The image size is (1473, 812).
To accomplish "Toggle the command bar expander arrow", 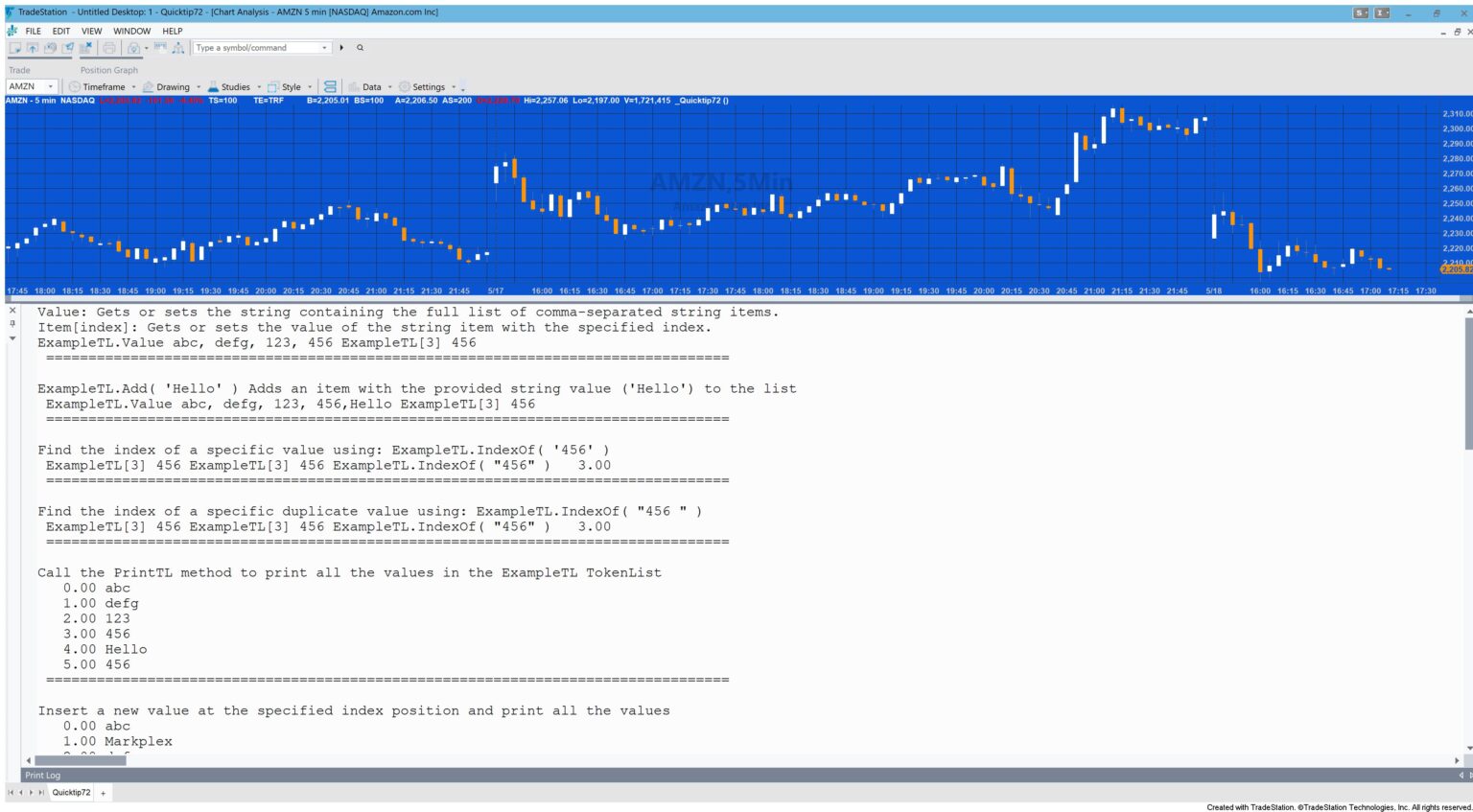I will 342,48.
